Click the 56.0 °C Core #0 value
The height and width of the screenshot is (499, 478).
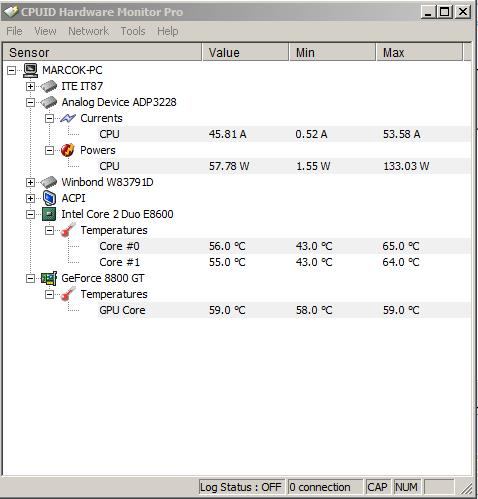227,246
